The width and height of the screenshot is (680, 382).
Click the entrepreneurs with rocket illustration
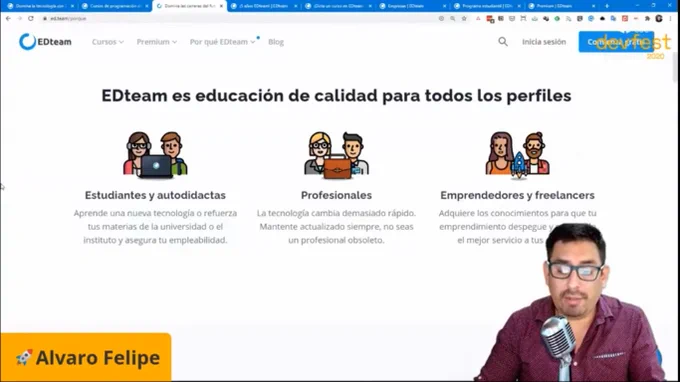tap(517, 155)
